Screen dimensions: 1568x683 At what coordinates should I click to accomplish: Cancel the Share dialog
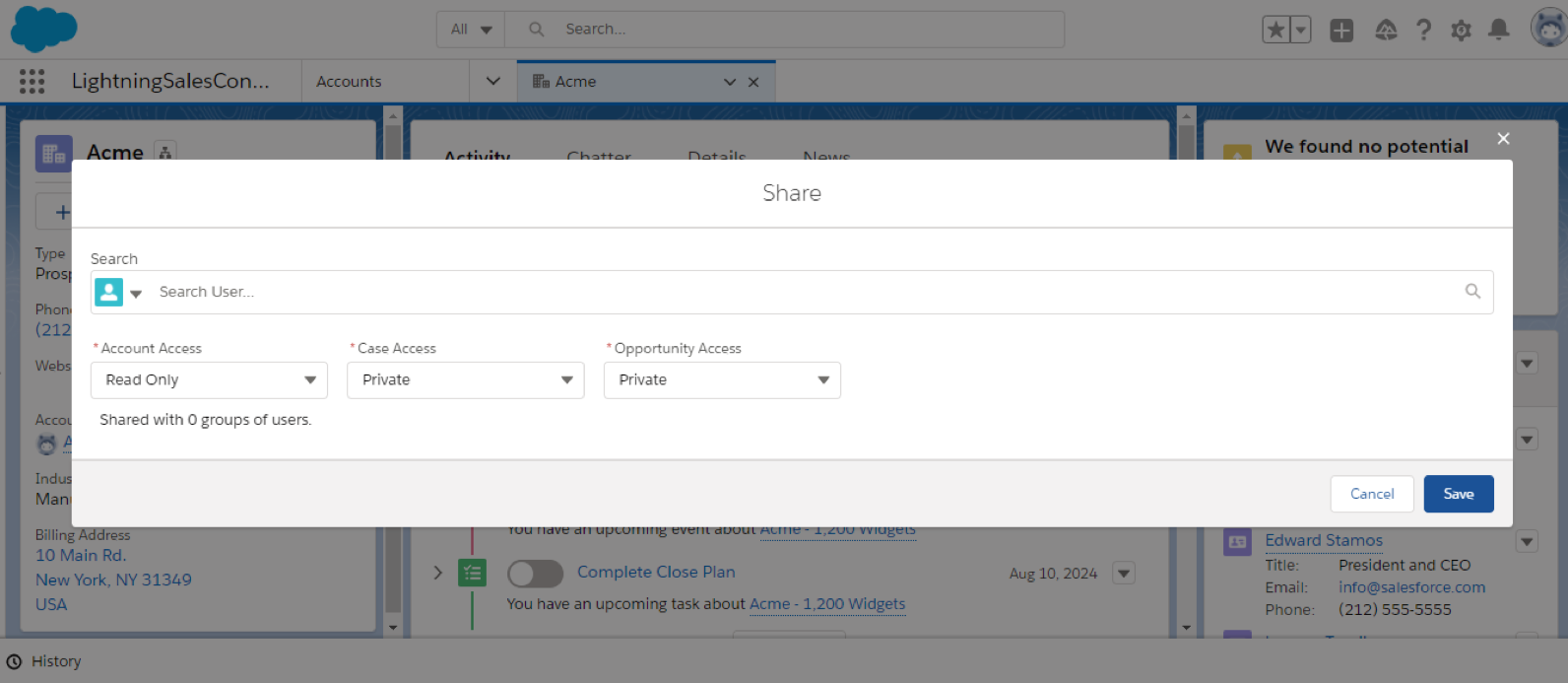[1371, 494]
